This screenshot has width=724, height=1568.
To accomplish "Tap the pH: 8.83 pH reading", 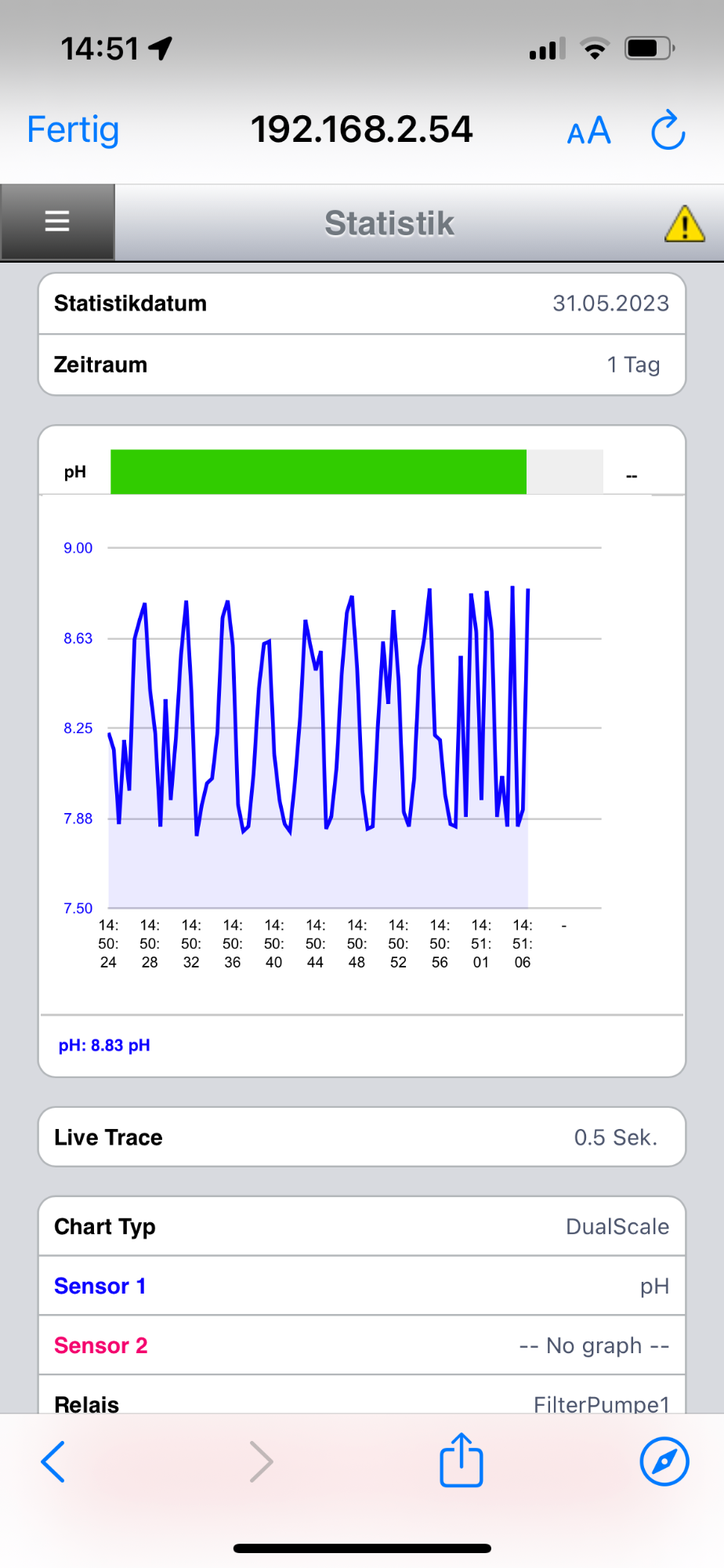I will [x=104, y=1045].
